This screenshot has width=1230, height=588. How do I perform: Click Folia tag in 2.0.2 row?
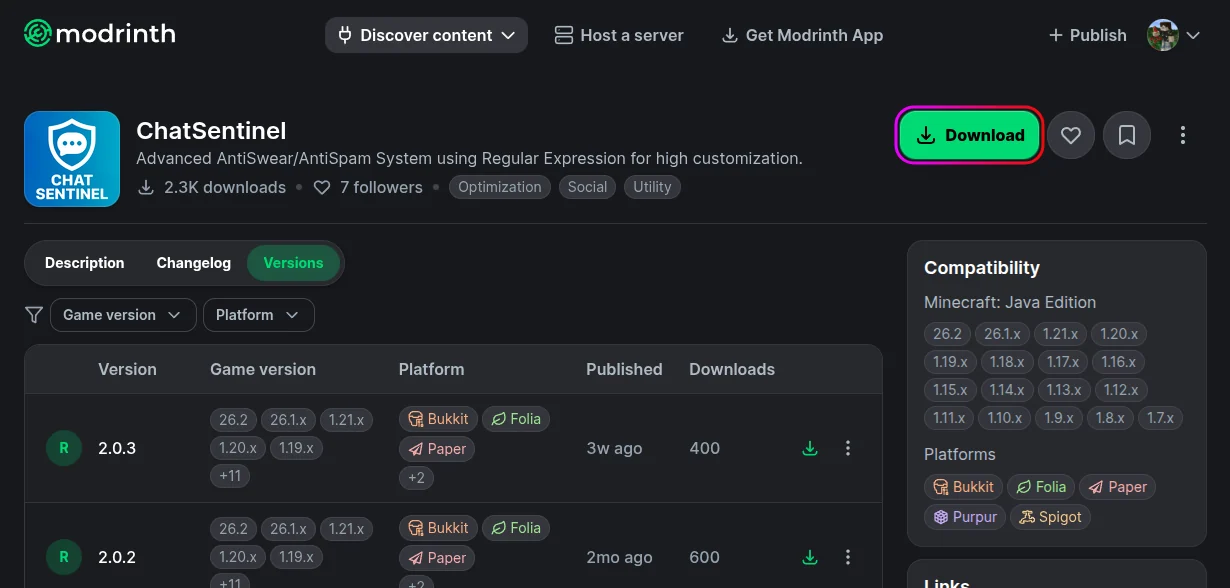click(516, 528)
